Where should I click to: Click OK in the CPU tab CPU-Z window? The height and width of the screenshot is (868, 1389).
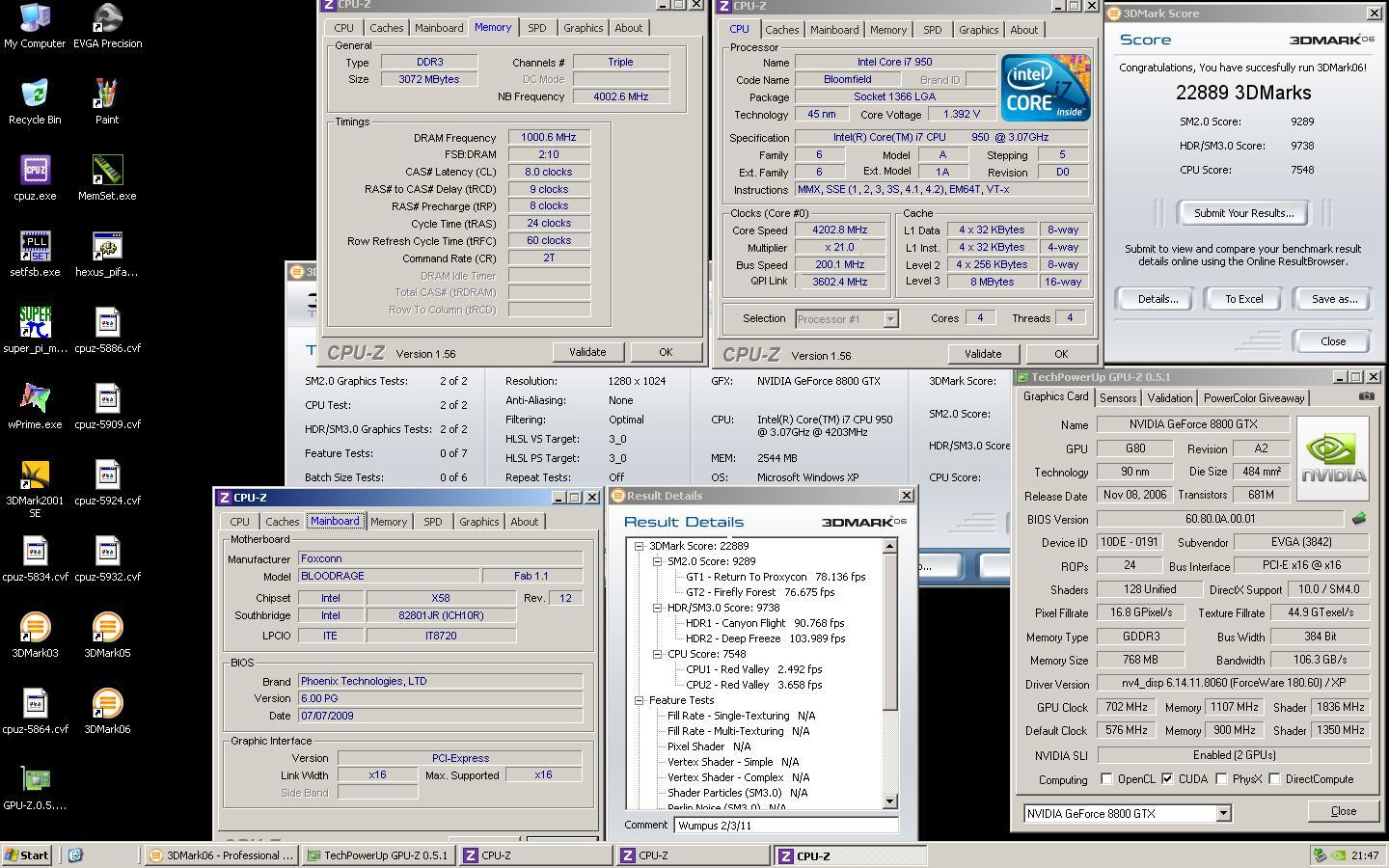point(1061,354)
